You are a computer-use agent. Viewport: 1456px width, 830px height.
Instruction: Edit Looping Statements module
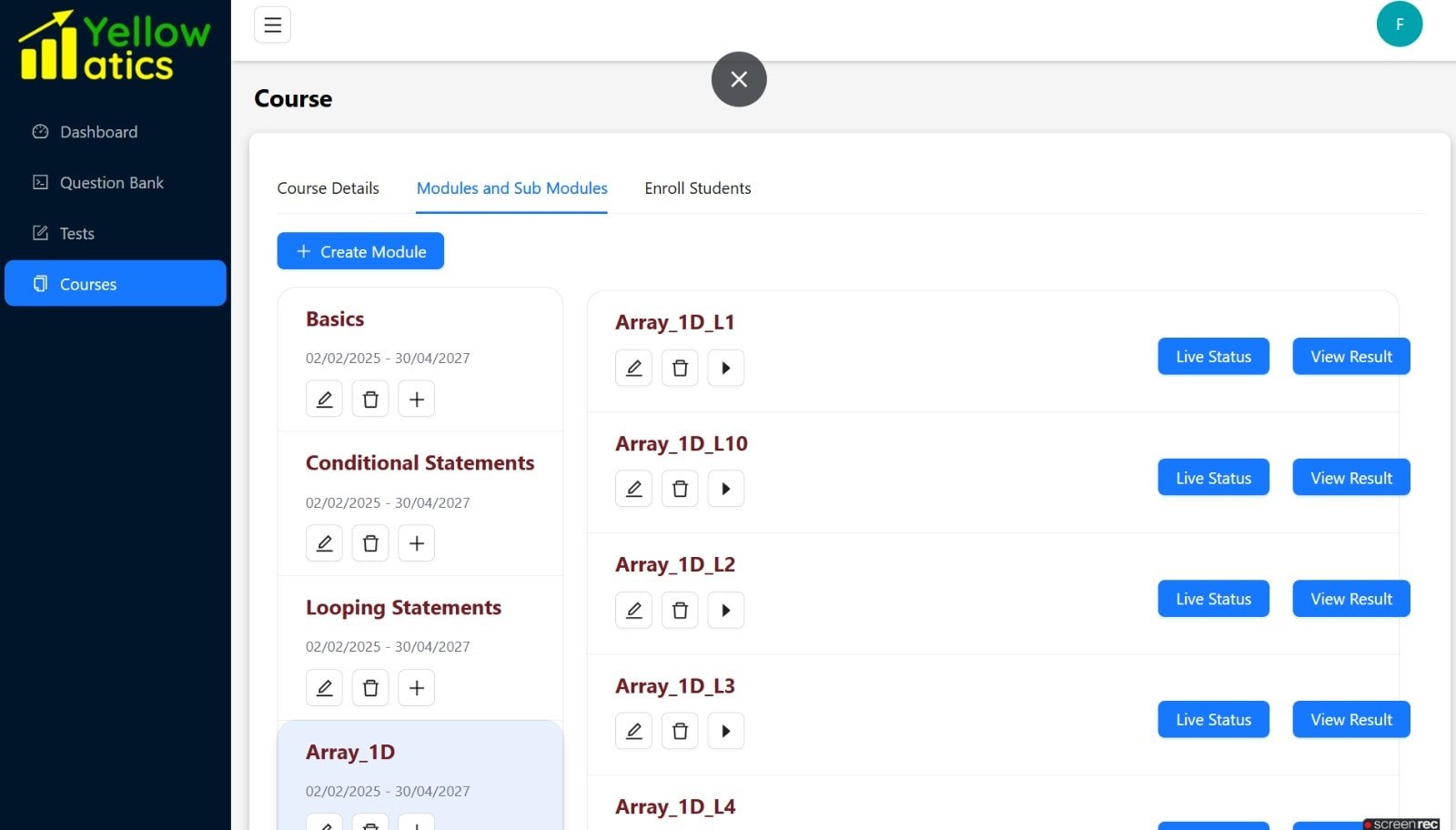click(324, 688)
